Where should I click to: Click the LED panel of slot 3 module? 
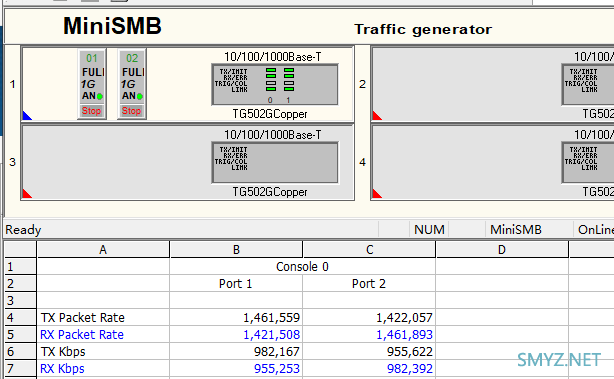[x=274, y=162]
